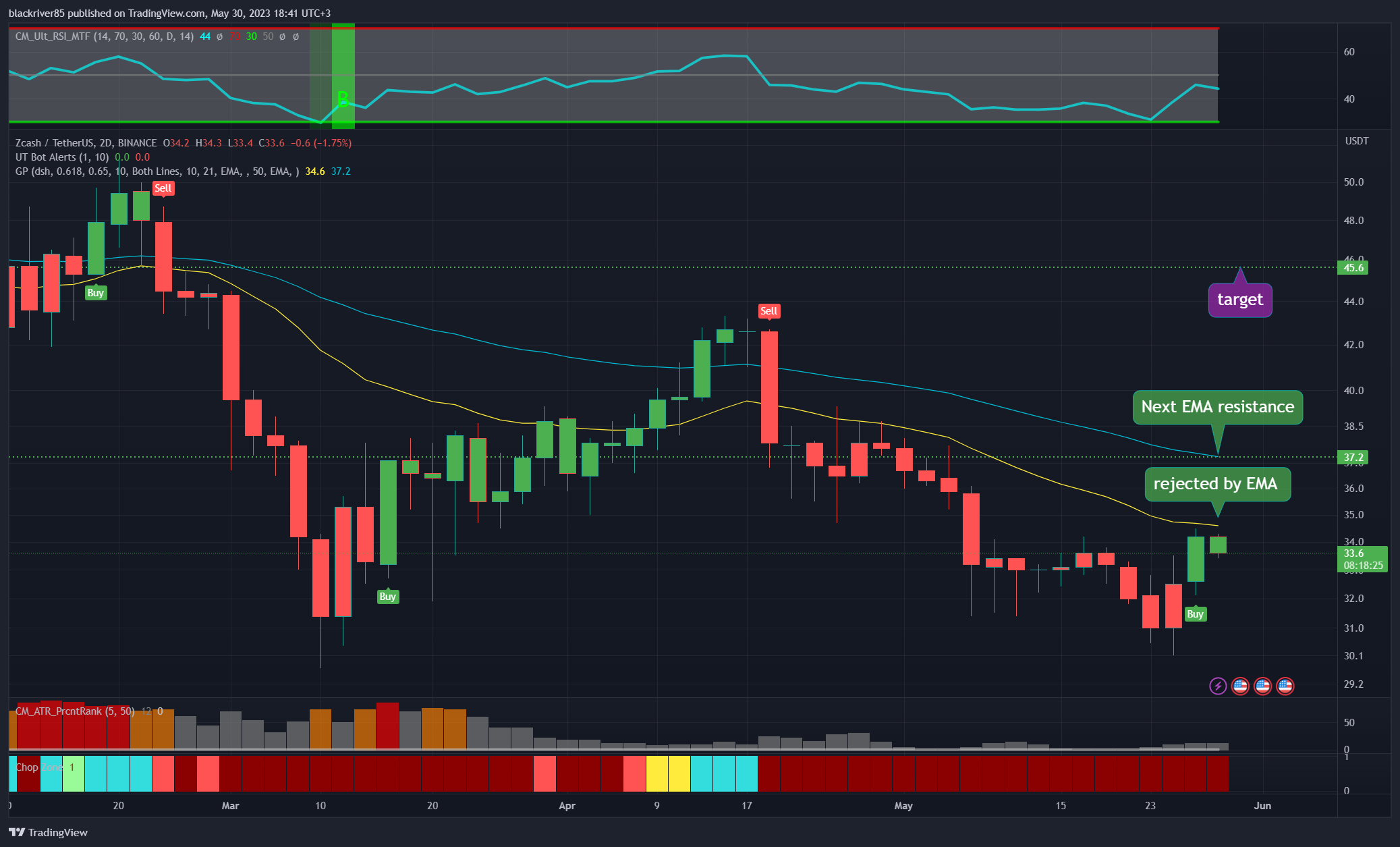
Task: Select the Sell marker near February 22
Action: [x=163, y=188]
